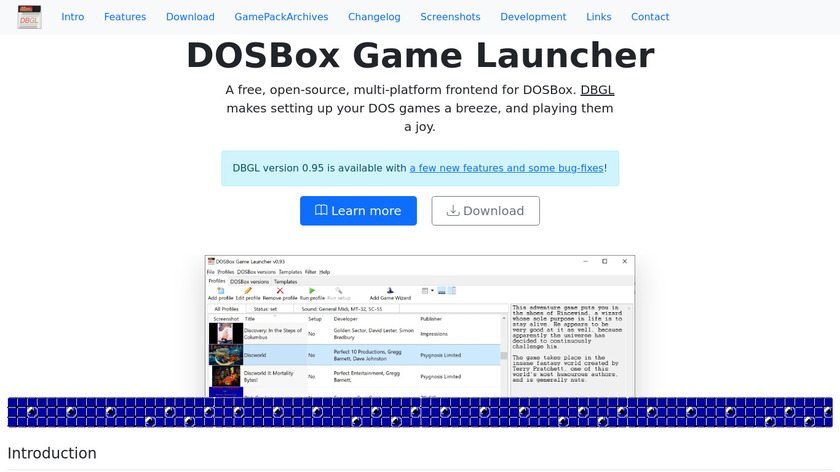Open the Links nav item
The height and width of the screenshot is (472, 840).
(x=598, y=17)
